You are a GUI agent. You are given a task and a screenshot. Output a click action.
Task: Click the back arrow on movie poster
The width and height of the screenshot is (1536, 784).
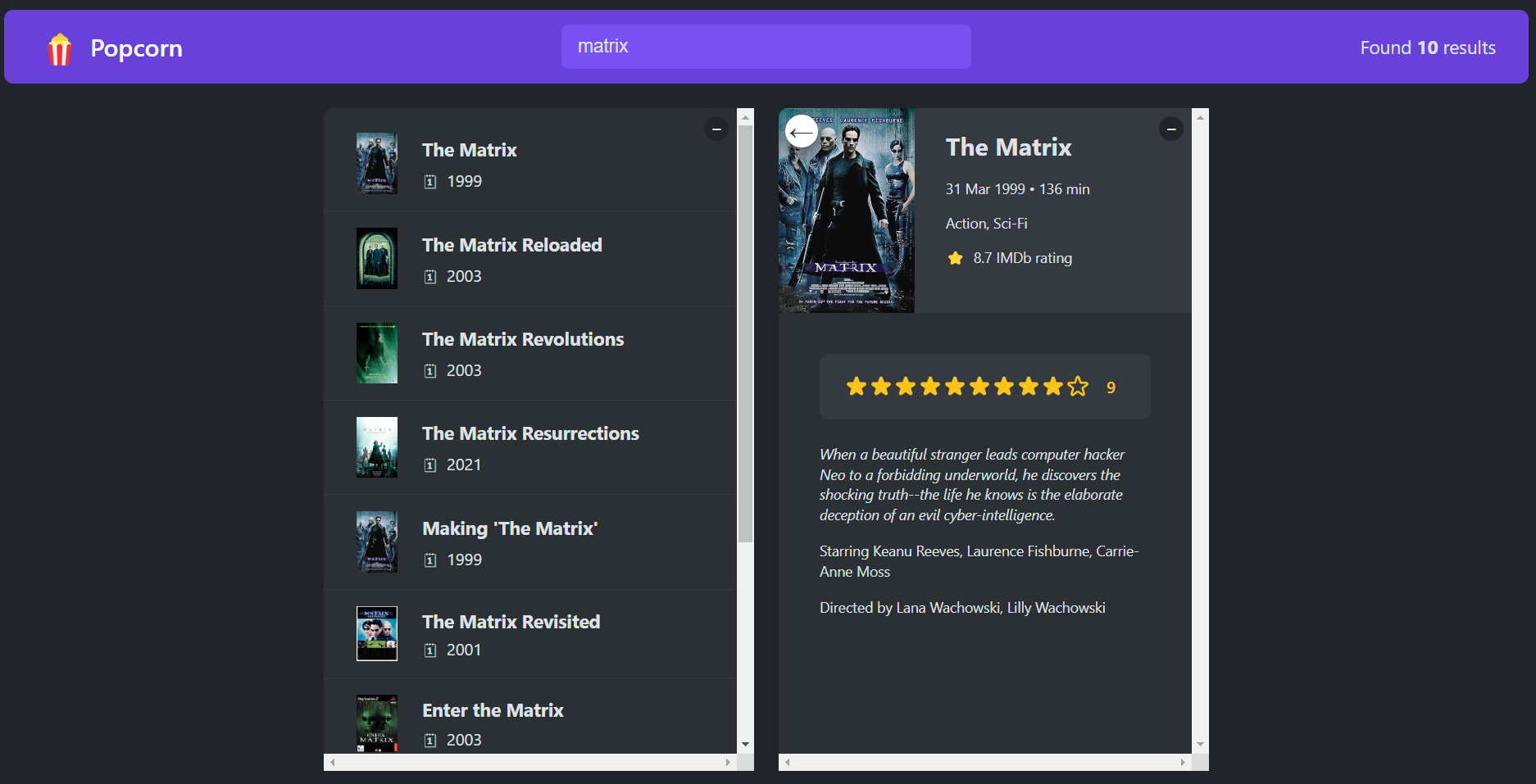801,131
